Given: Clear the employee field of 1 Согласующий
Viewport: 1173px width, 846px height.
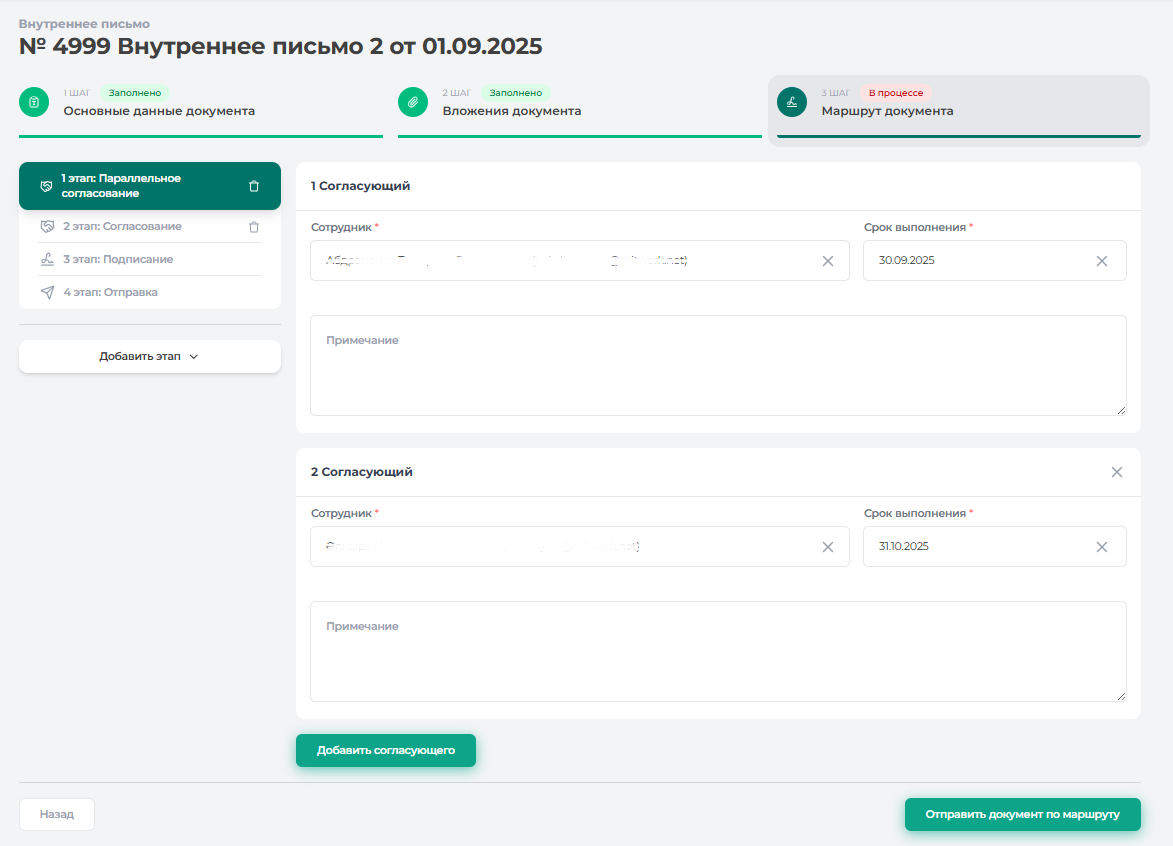Looking at the screenshot, I should coord(827,261).
